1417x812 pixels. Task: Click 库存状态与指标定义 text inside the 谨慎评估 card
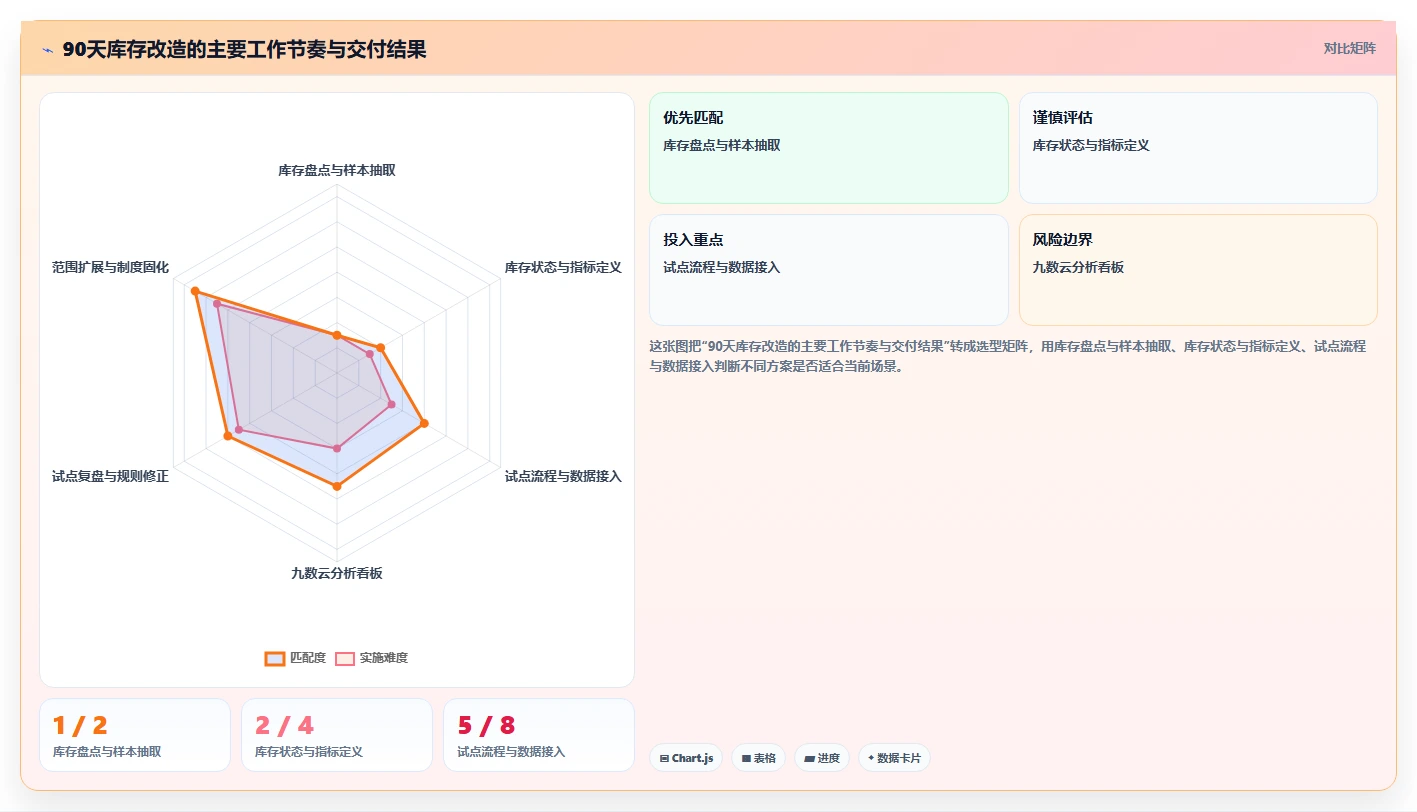[x=1091, y=145]
